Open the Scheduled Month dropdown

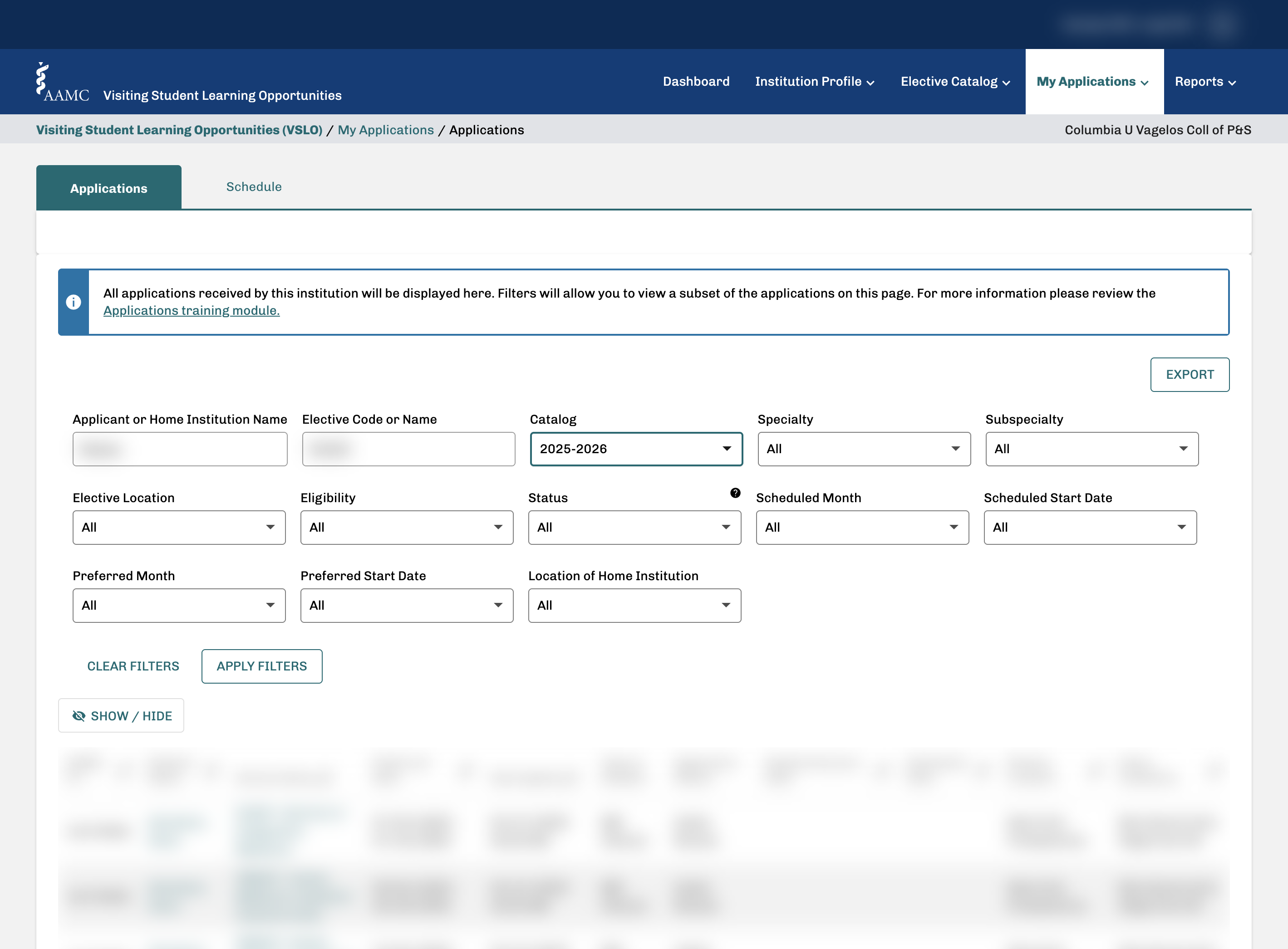[x=862, y=528]
